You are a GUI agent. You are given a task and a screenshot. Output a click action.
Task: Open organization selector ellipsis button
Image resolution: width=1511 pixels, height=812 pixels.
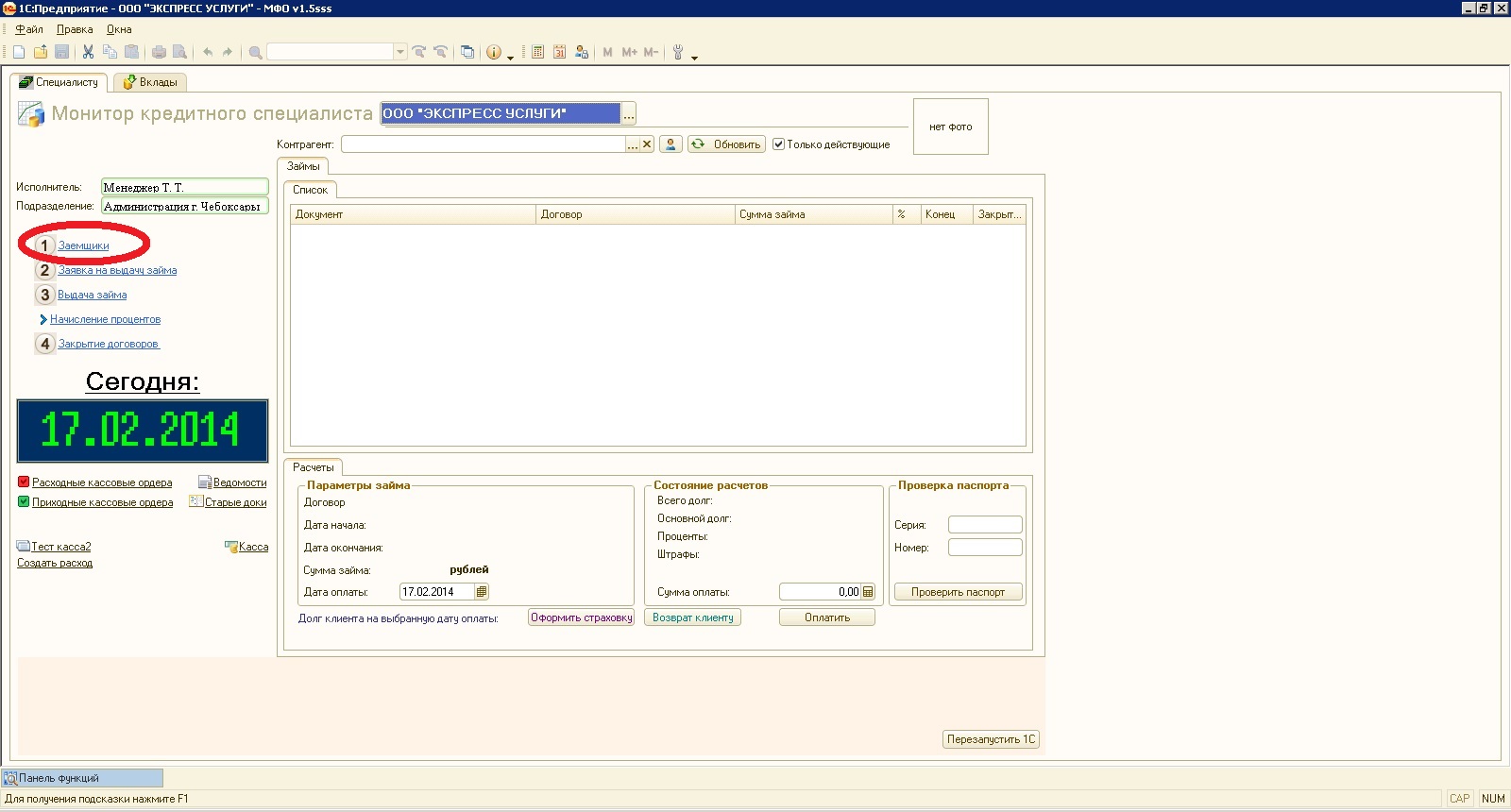coord(629,113)
